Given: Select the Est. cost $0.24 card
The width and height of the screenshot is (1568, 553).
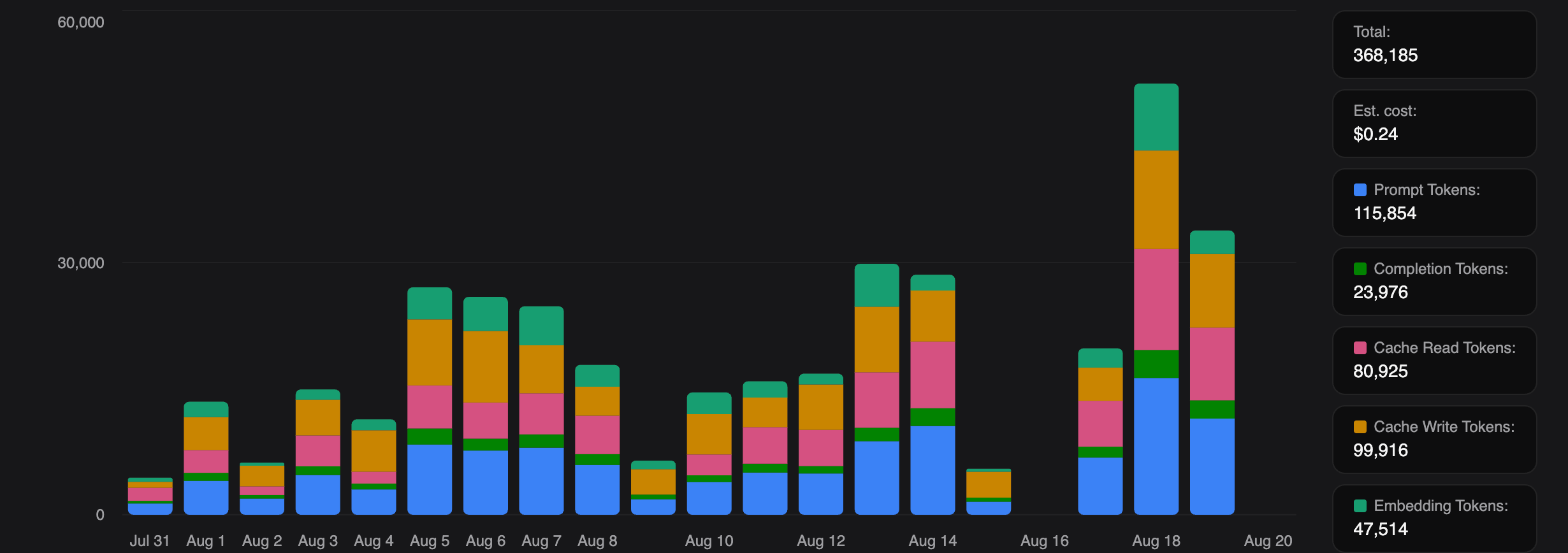Looking at the screenshot, I should (x=1434, y=124).
